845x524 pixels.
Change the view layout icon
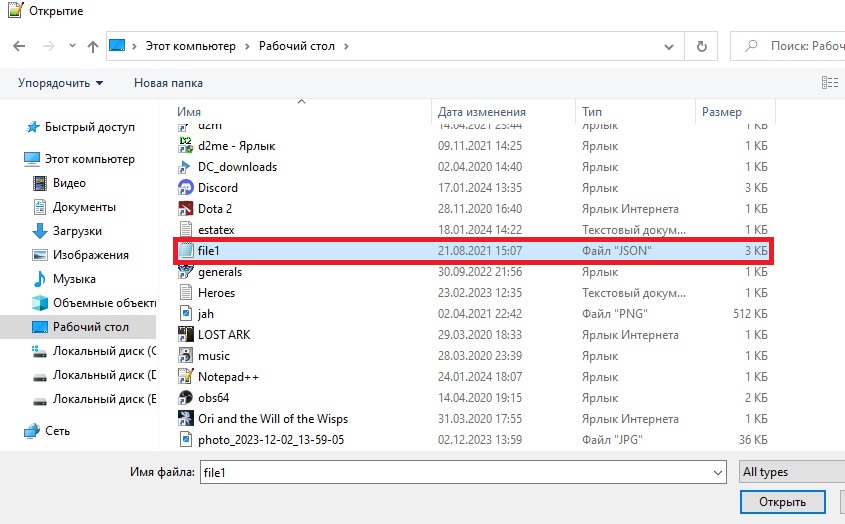[829, 82]
